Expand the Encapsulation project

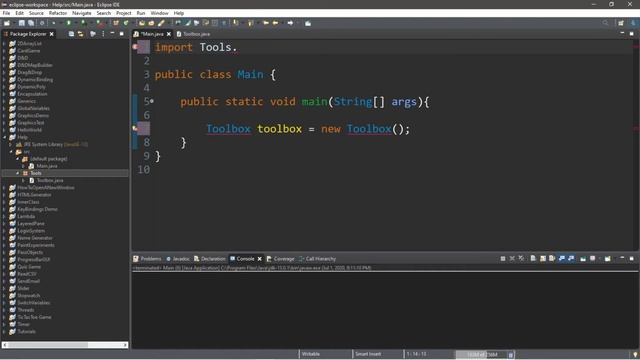(5, 94)
